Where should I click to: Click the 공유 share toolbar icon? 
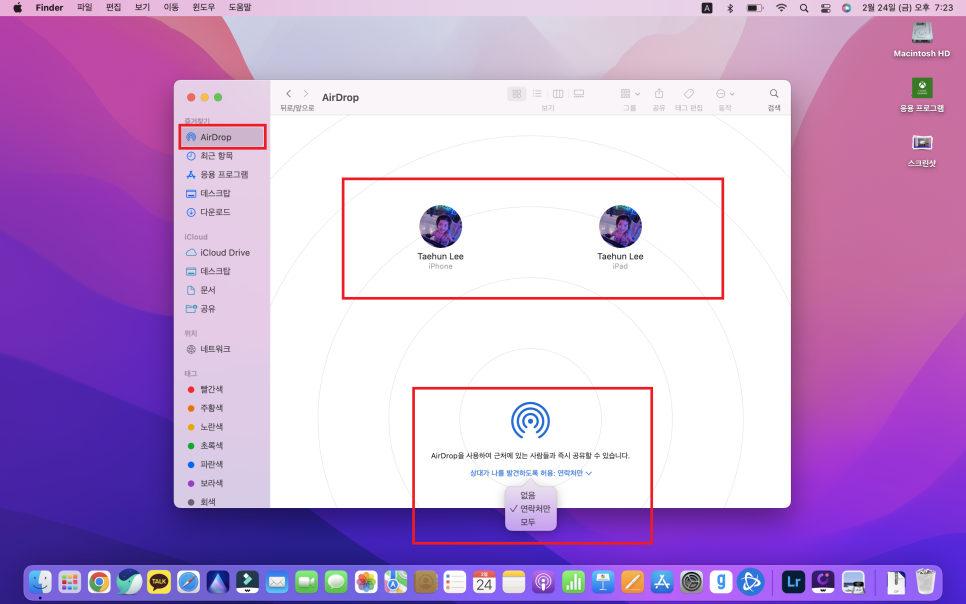pyautogui.click(x=659, y=94)
